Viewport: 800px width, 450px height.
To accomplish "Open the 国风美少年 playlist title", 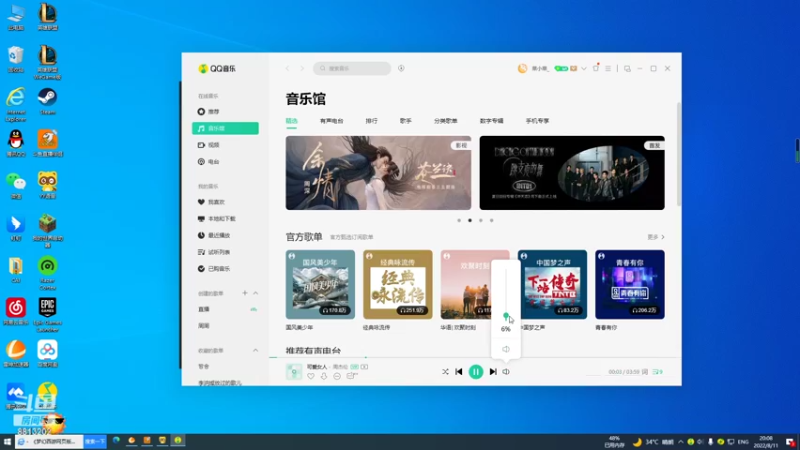I will tap(299, 328).
